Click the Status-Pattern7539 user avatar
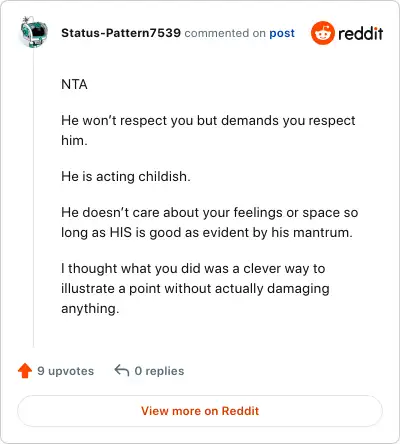The height and width of the screenshot is (444, 400). coord(34,32)
